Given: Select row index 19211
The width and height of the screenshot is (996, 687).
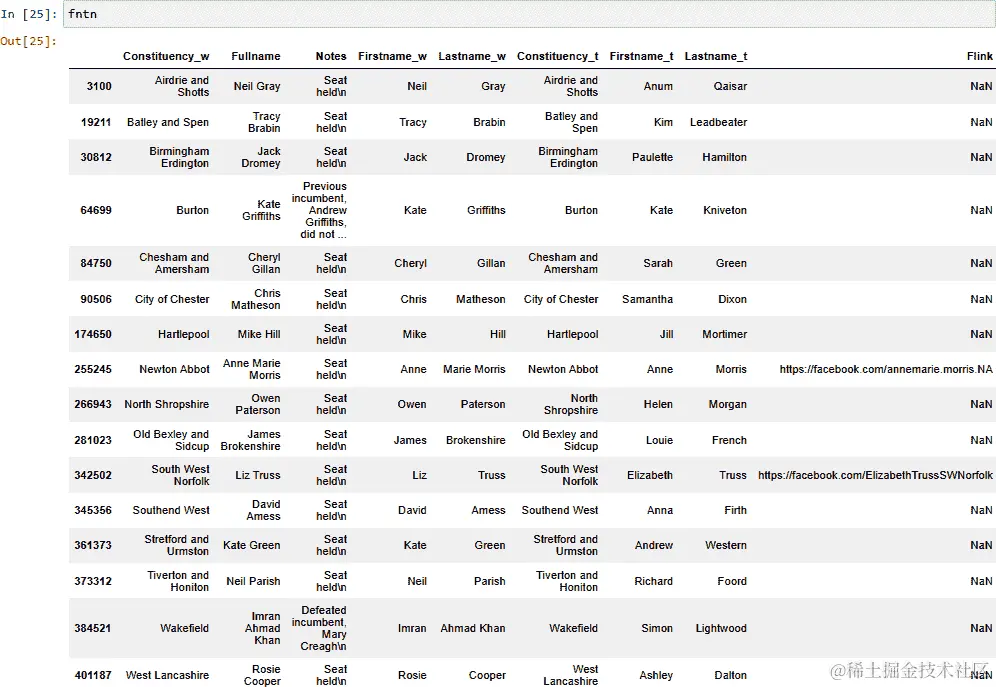Looking at the screenshot, I should [x=96, y=122].
